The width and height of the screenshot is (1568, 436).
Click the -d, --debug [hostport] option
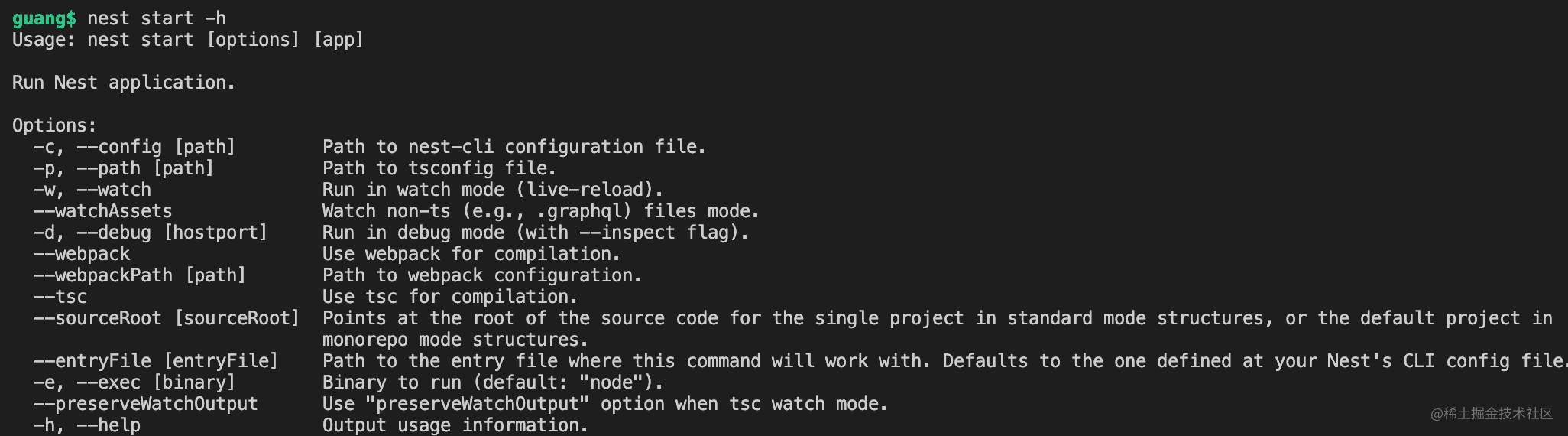pyautogui.click(x=151, y=233)
